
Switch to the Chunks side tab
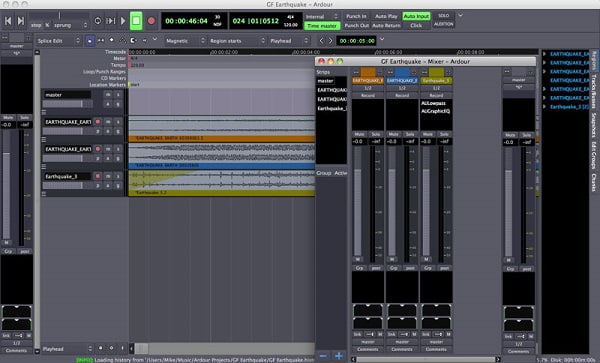[594, 183]
